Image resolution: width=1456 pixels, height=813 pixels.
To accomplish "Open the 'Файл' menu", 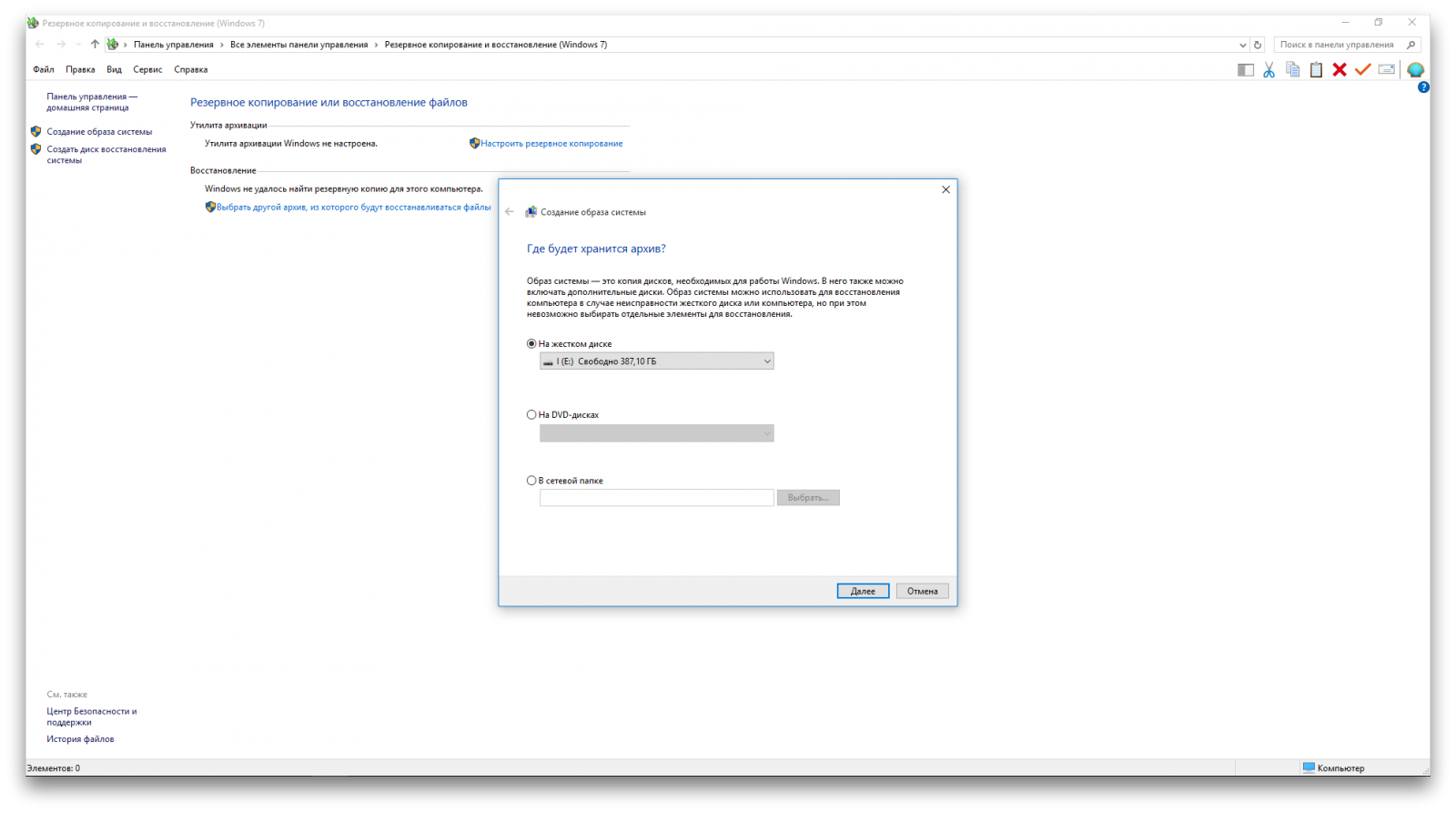I will pos(43,70).
